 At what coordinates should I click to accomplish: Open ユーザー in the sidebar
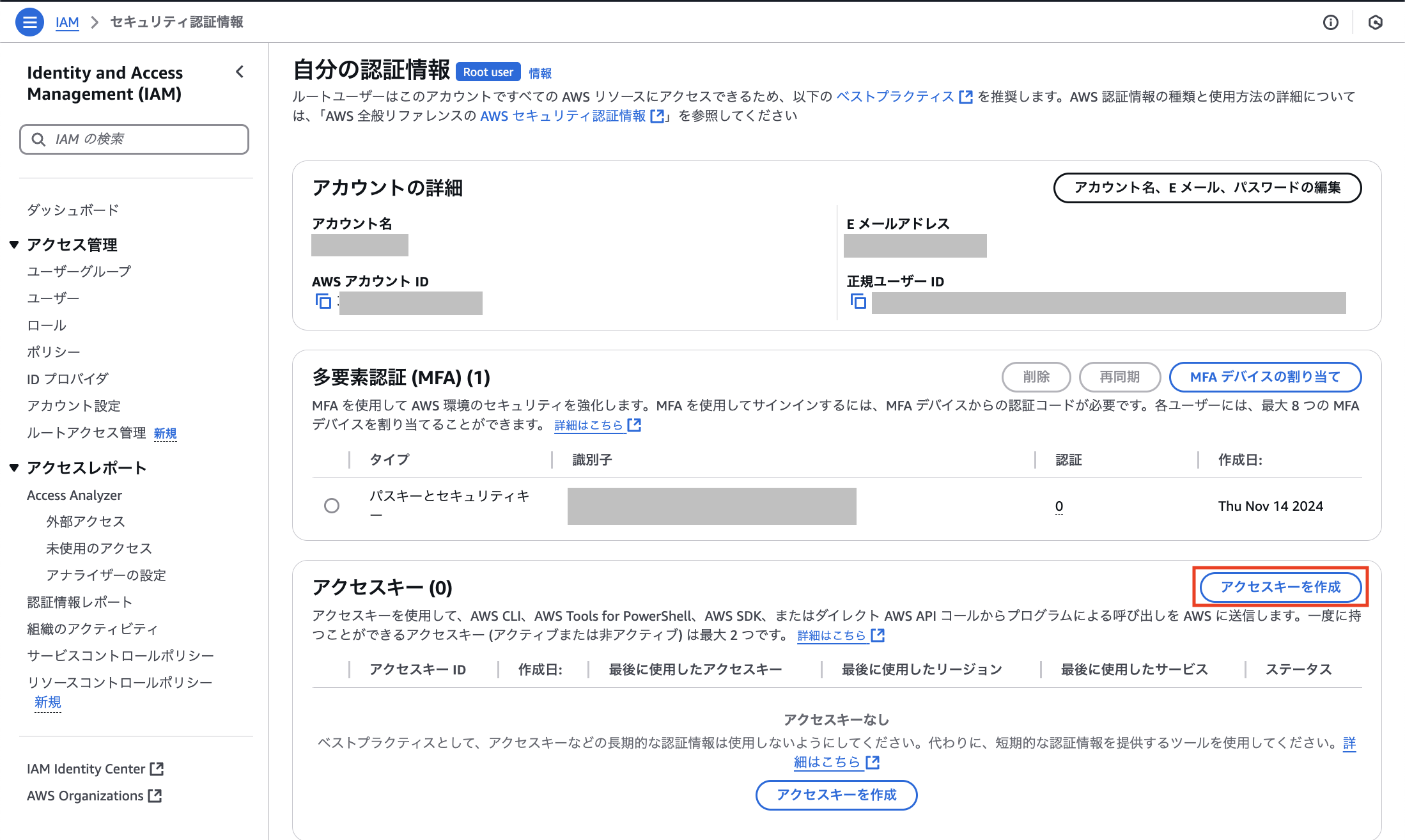coord(53,299)
